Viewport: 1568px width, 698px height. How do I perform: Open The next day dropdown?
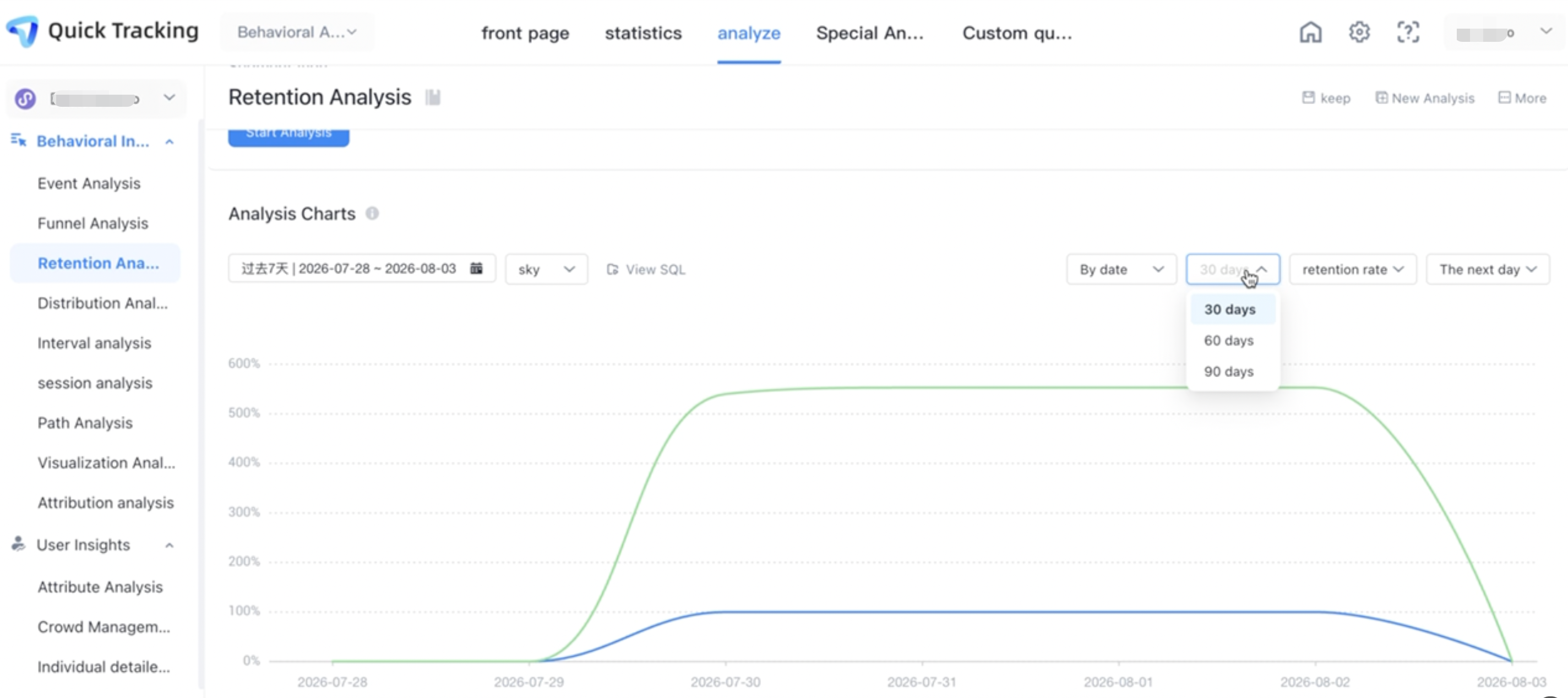[1488, 269]
